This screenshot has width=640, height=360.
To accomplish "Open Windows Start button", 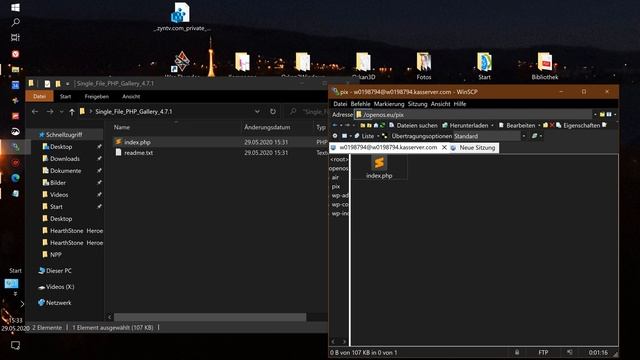I will [15, 8].
